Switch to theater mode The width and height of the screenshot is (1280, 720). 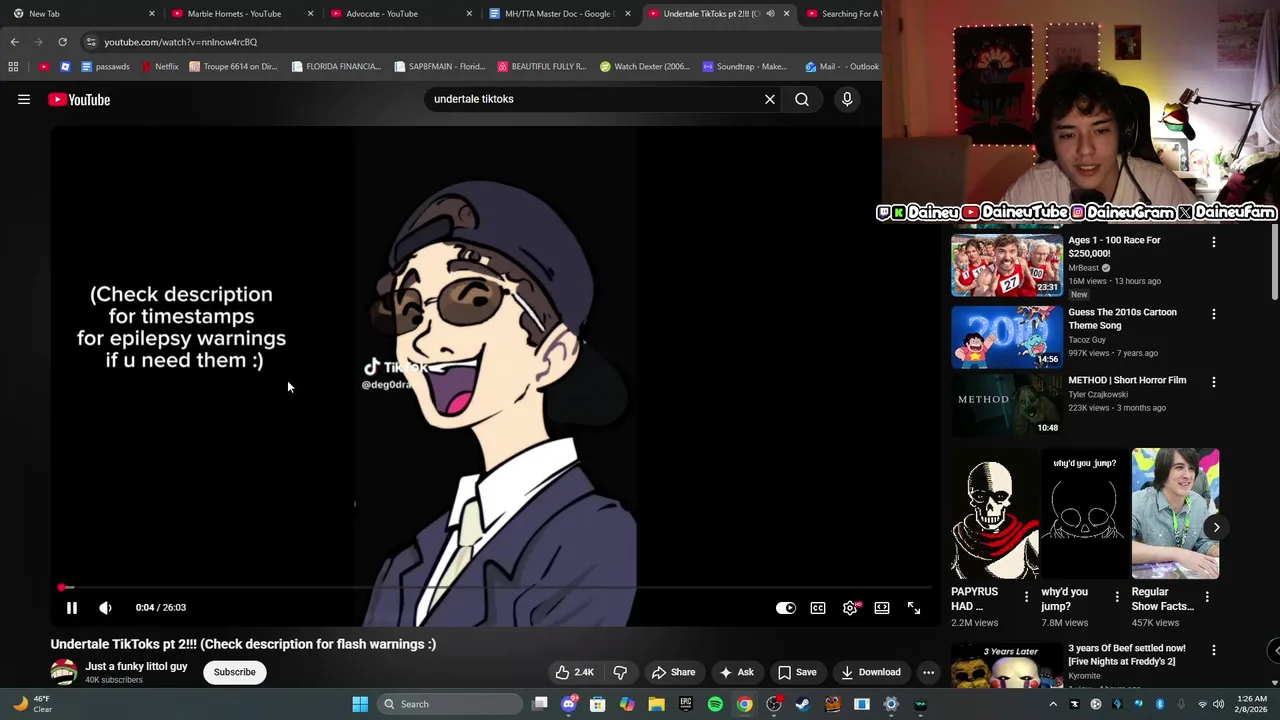tap(882, 607)
